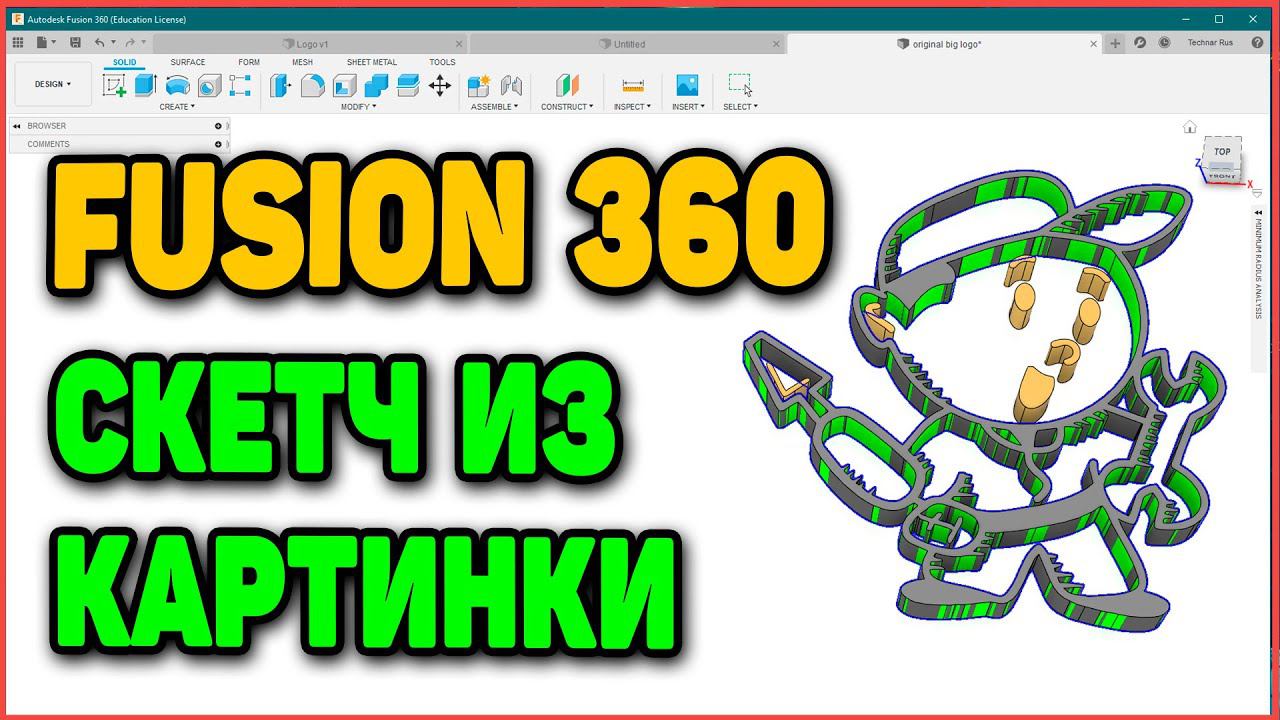Expand the CONSTRUCT menu
1280x720 pixels.
[567, 106]
